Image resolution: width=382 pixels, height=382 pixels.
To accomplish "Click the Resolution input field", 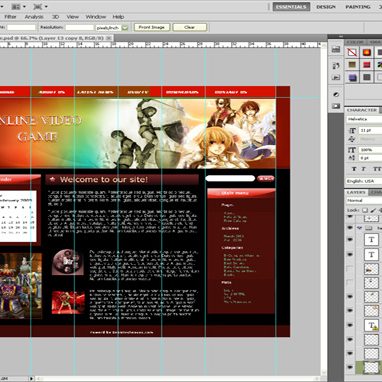I will coord(79,28).
